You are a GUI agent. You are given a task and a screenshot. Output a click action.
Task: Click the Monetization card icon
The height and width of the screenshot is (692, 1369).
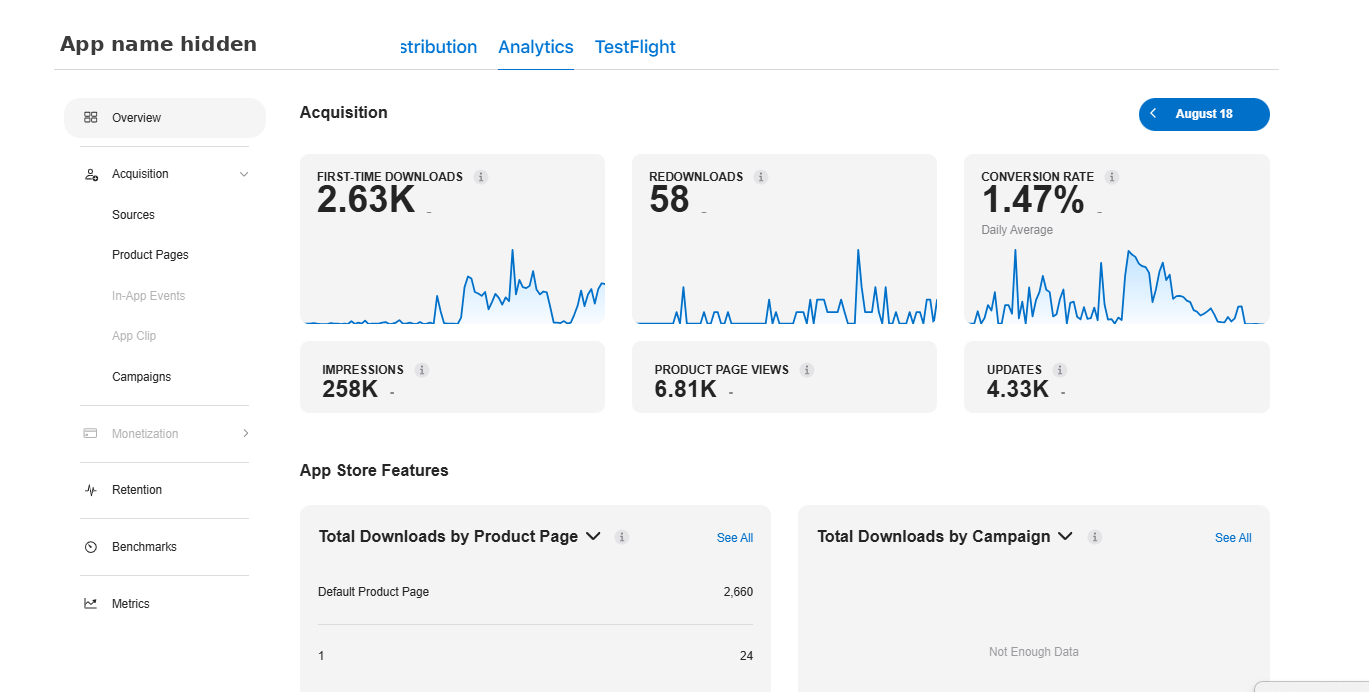[91, 433]
